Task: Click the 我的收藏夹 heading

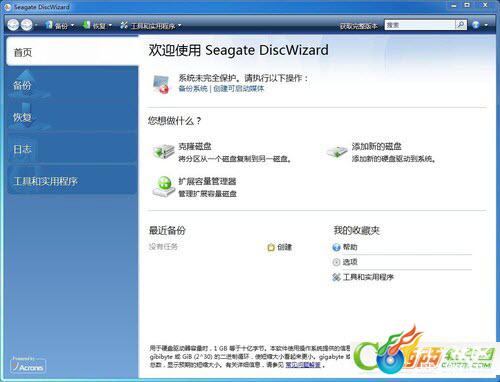Action: point(356,230)
